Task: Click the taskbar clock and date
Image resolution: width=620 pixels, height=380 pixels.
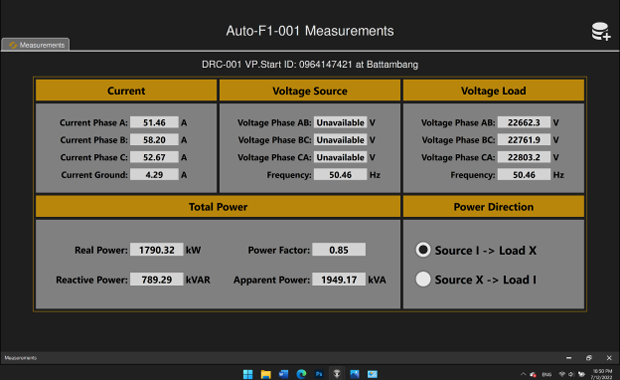Action: pyautogui.click(x=602, y=374)
